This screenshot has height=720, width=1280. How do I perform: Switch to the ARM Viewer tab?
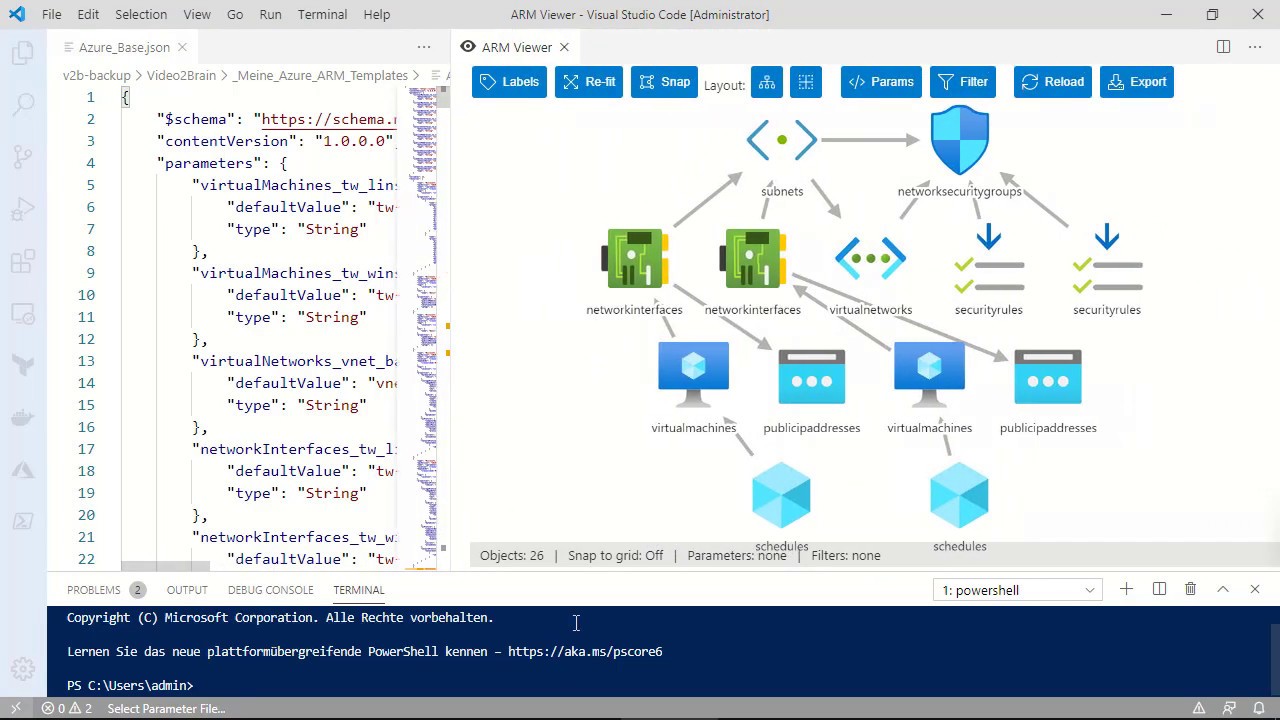[517, 47]
